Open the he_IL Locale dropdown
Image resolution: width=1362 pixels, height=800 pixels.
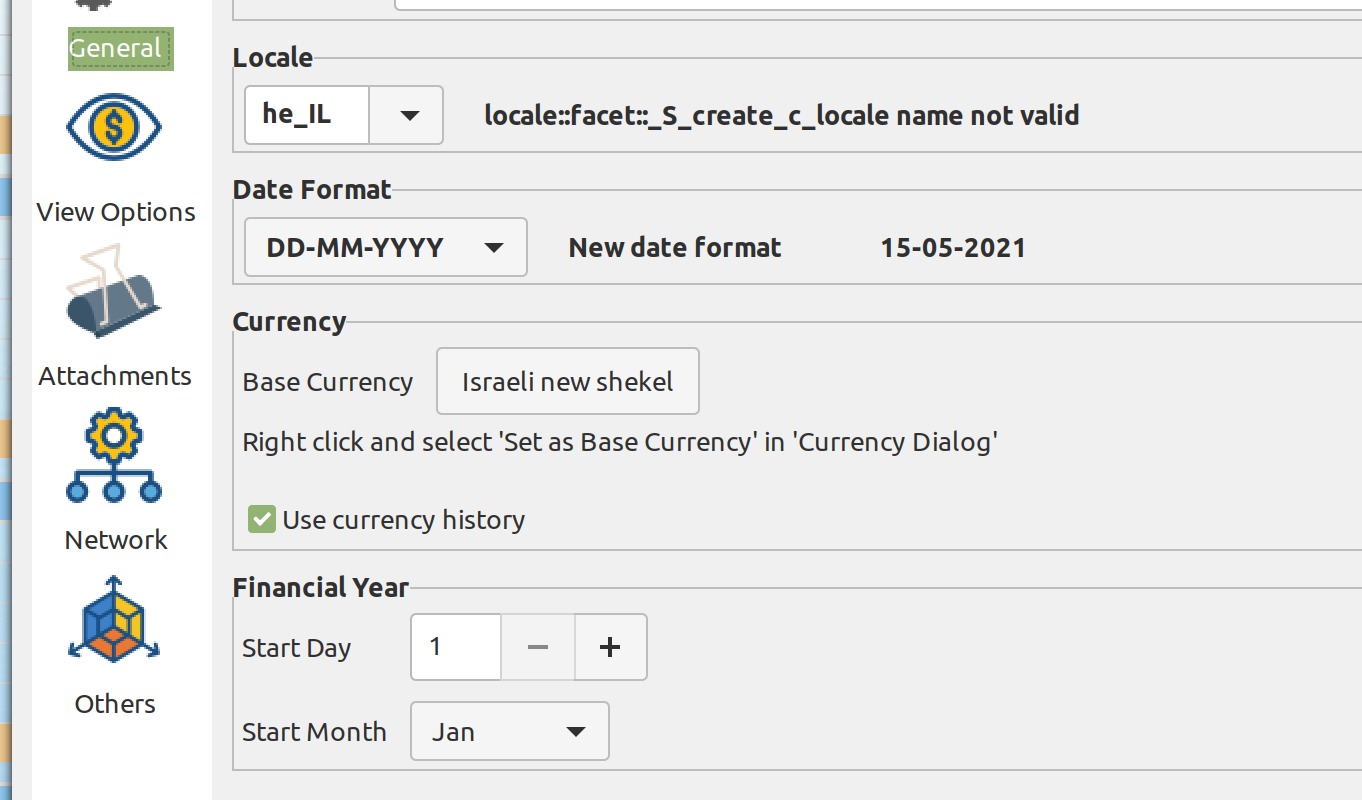pos(406,115)
